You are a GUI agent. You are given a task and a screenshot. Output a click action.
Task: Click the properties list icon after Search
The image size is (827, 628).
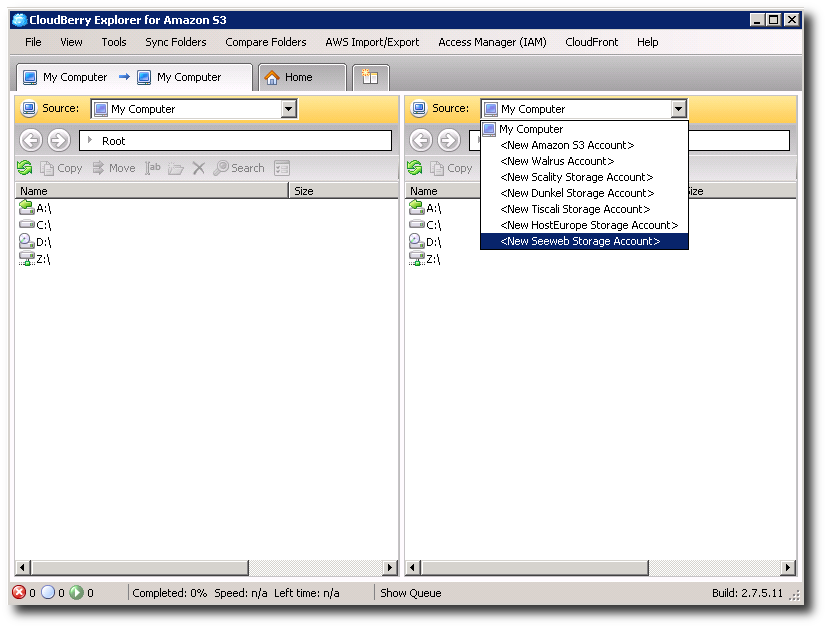tap(282, 168)
